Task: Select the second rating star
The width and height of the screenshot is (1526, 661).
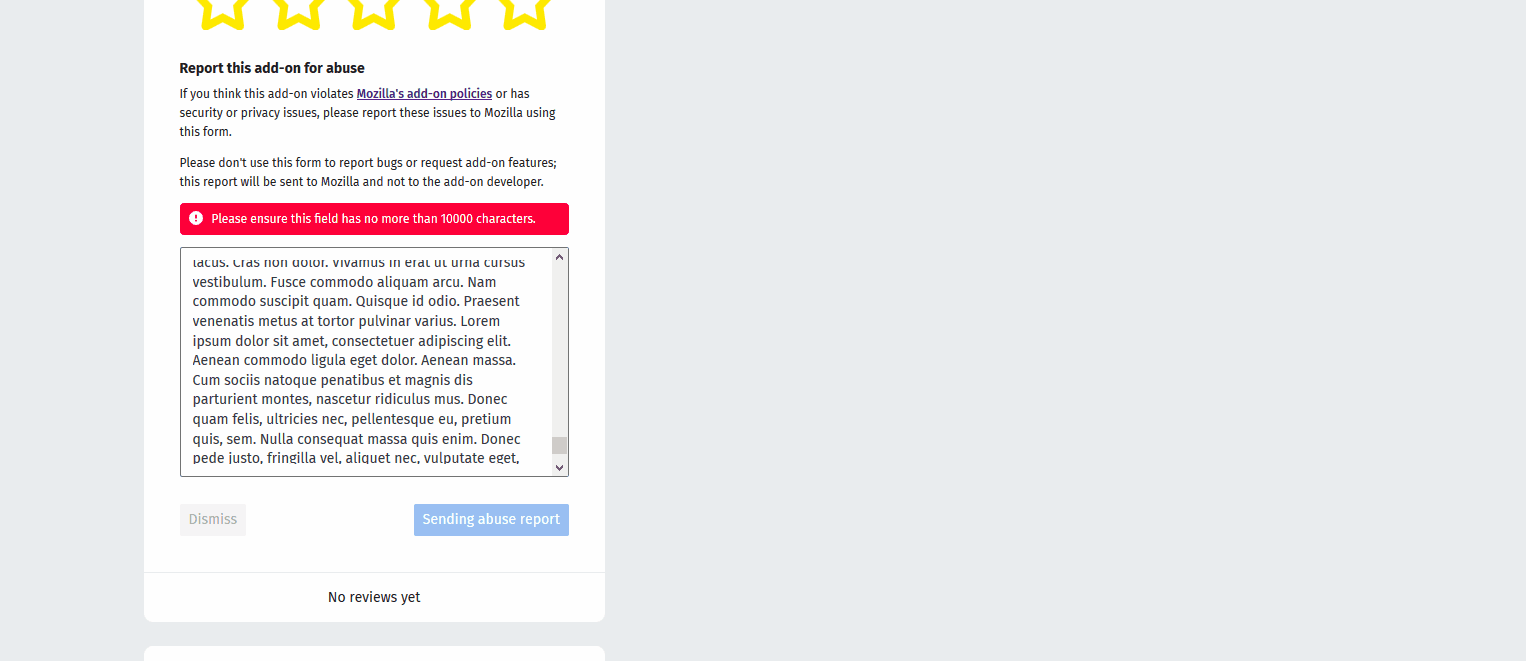Action: click(x=298, y=12)
